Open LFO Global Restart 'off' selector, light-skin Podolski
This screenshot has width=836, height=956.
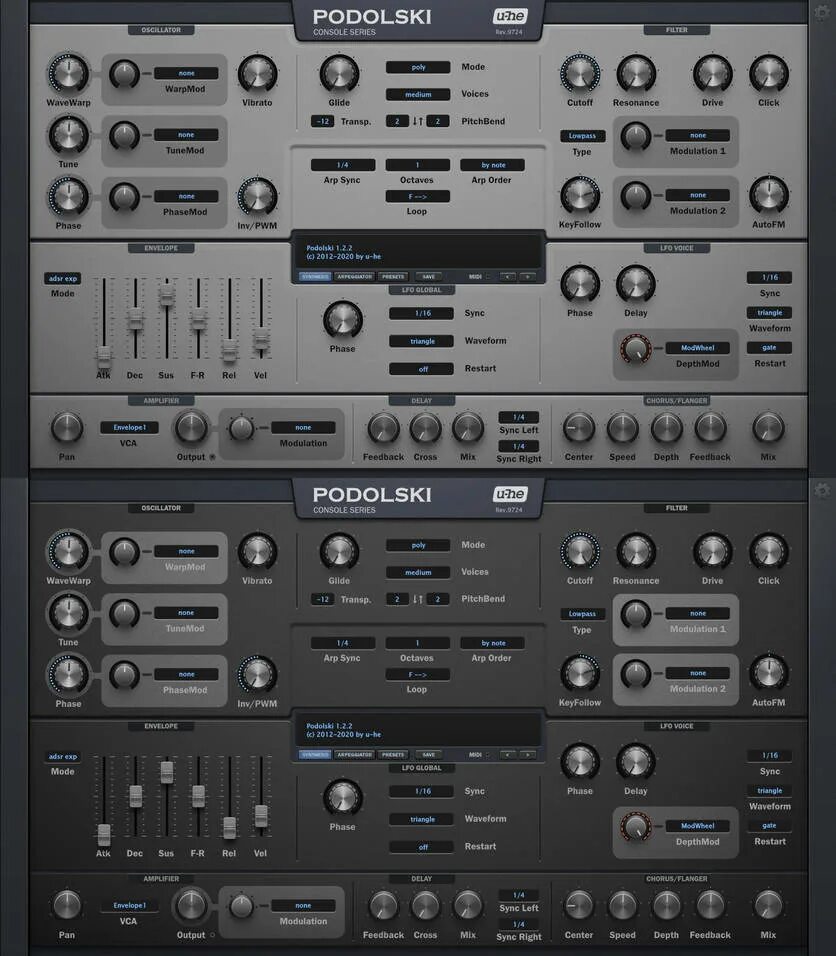pos(422,369)
